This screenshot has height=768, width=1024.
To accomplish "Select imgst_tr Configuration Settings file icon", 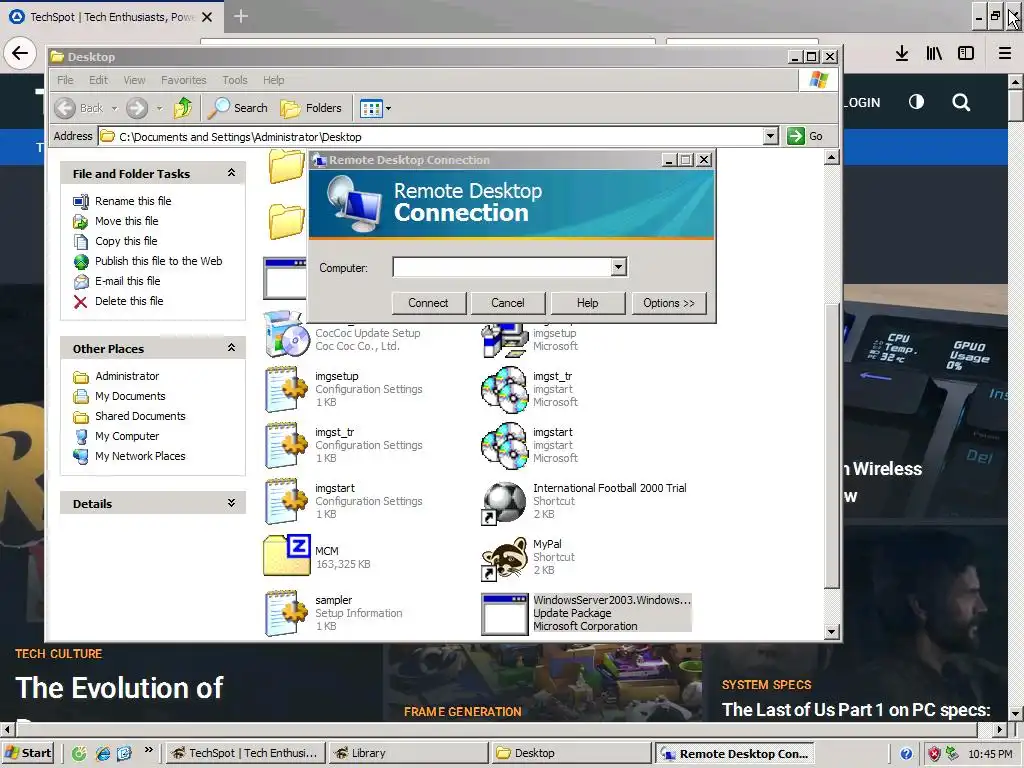I will pyautogui.click(x=287, y=445).
